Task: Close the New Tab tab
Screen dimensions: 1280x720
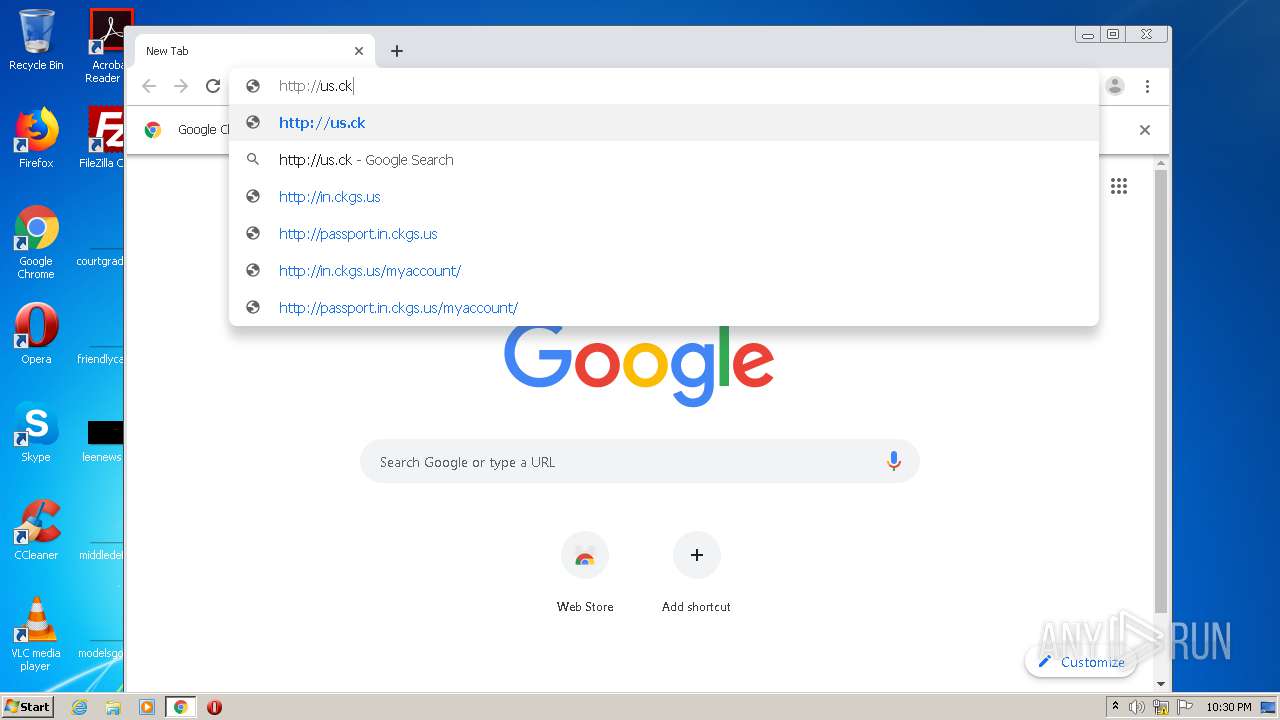Action: (x=359, y=51)
